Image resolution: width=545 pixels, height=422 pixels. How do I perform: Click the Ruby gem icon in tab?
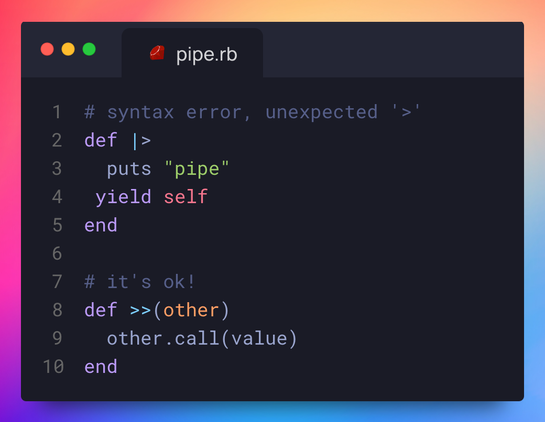[157, 53]
